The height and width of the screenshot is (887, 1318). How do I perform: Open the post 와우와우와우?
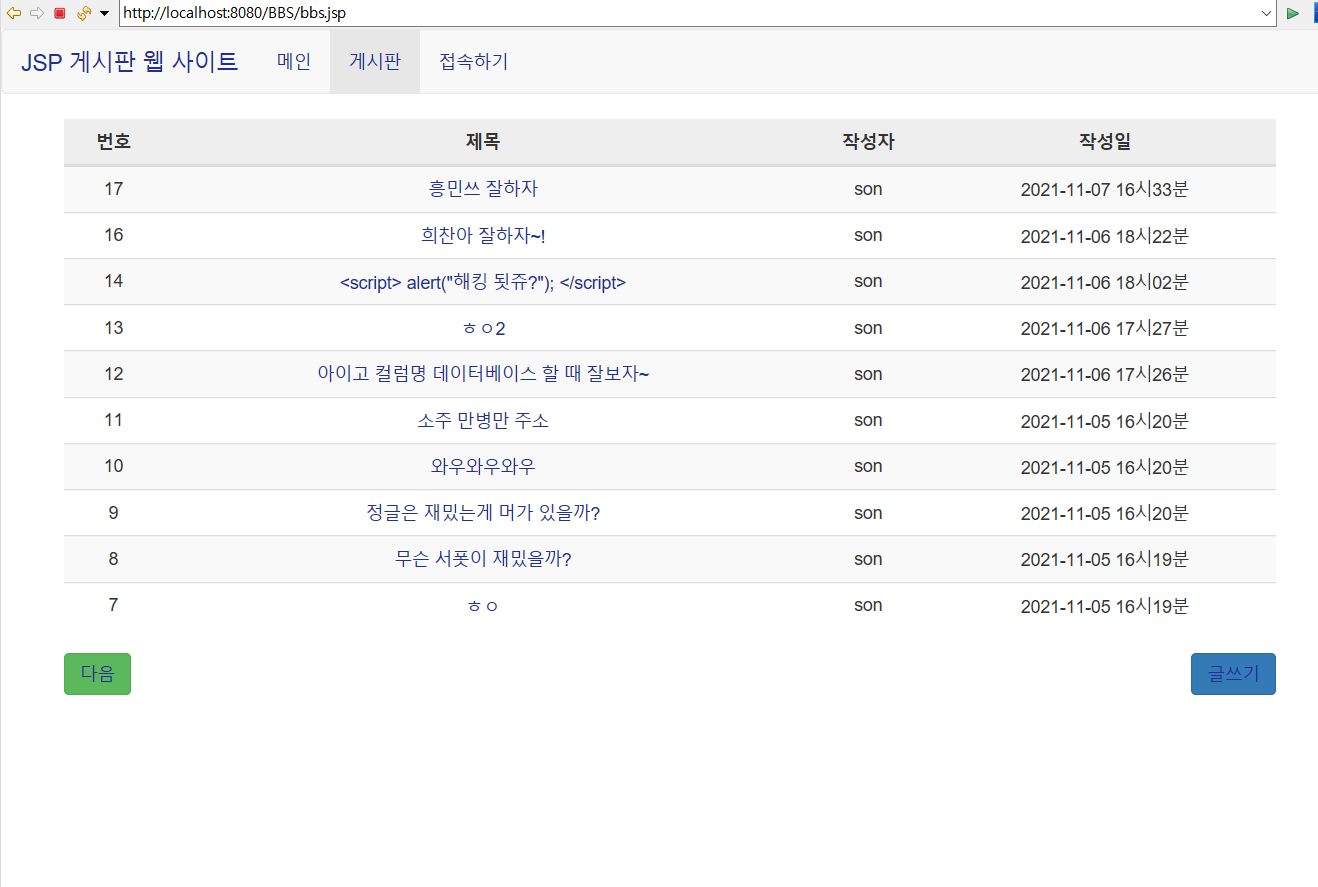click(x=484, y=466)
